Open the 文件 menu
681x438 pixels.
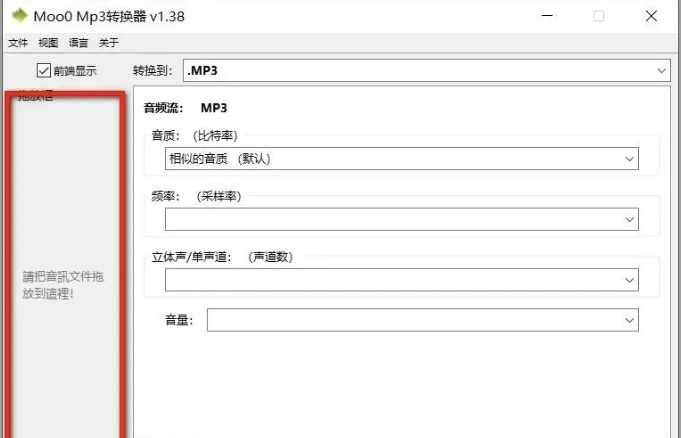pyautogui.click(x=18, y=43)
